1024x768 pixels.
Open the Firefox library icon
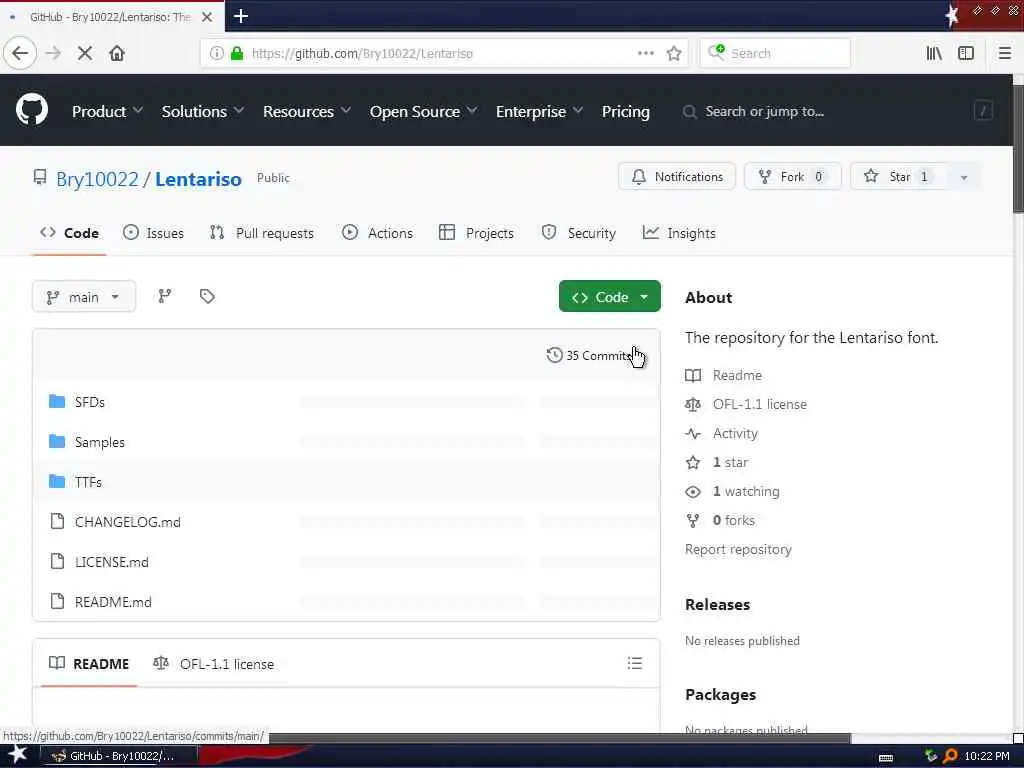click(934, 53)
